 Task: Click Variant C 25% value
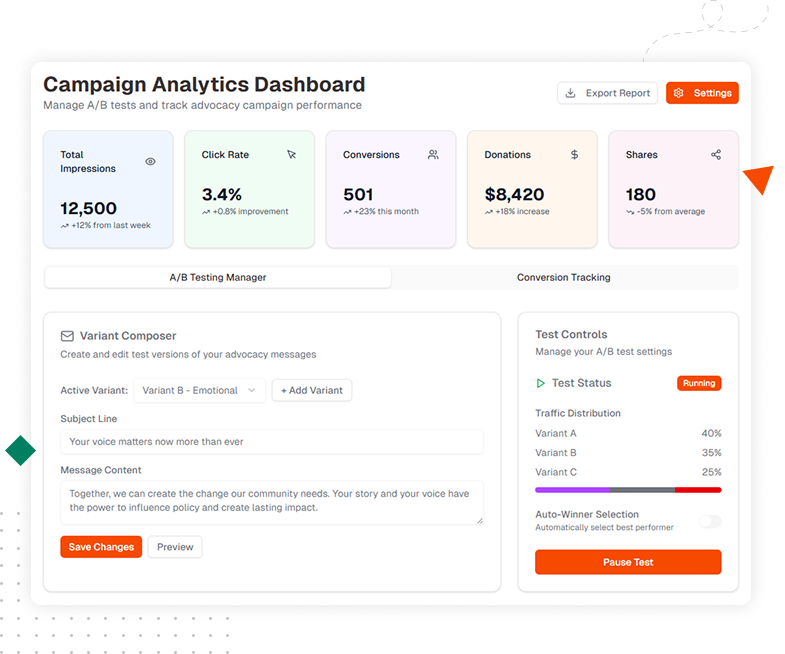[711, 472]
